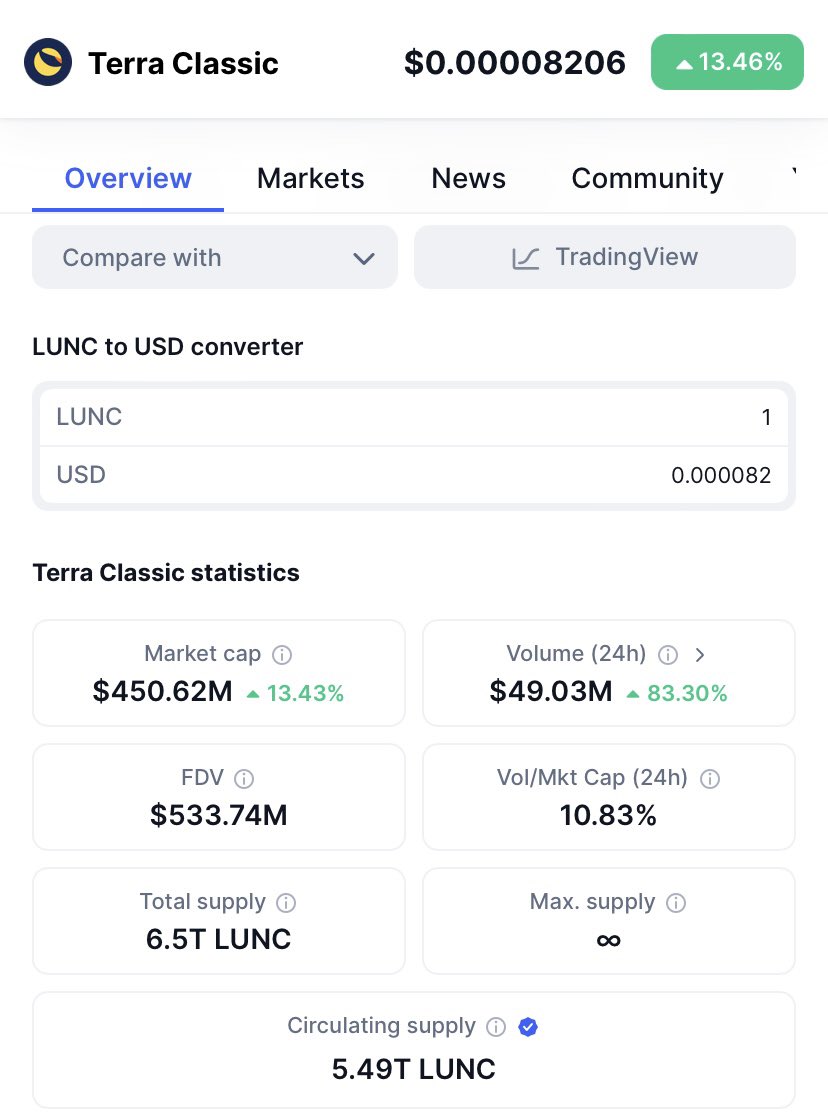The width and height of the screenshot is (828, 1116).
Task: Open the Market cap info tooltip icon
Action: tap(282, 654)
